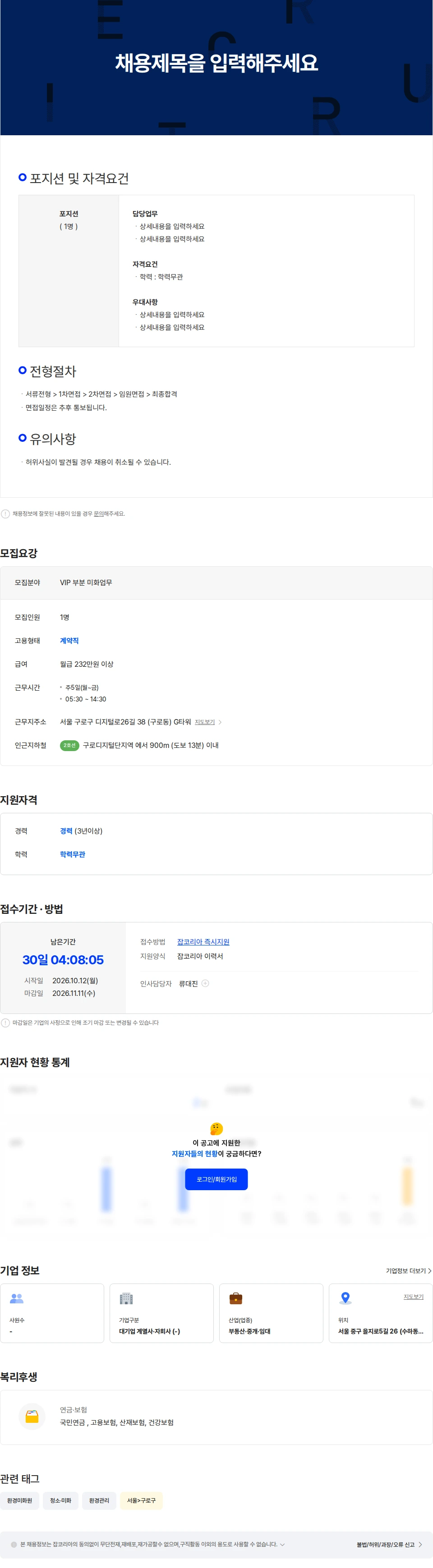Click the 포지션 및 자격요건 section bullet icon
Image resolution: width=433 pixels, height=1568 pixels.
23,177
